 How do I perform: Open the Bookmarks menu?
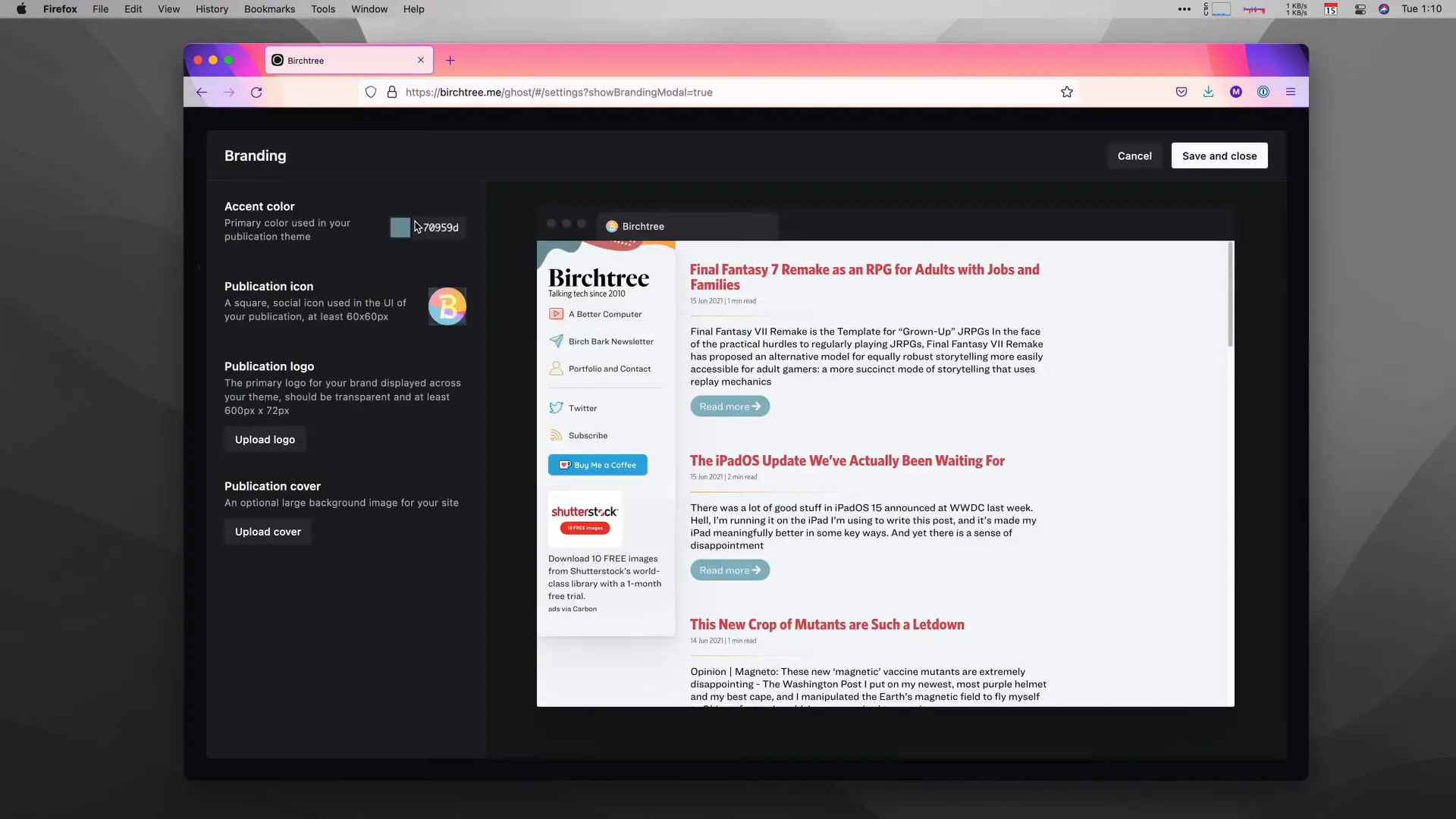coord(269,9)
